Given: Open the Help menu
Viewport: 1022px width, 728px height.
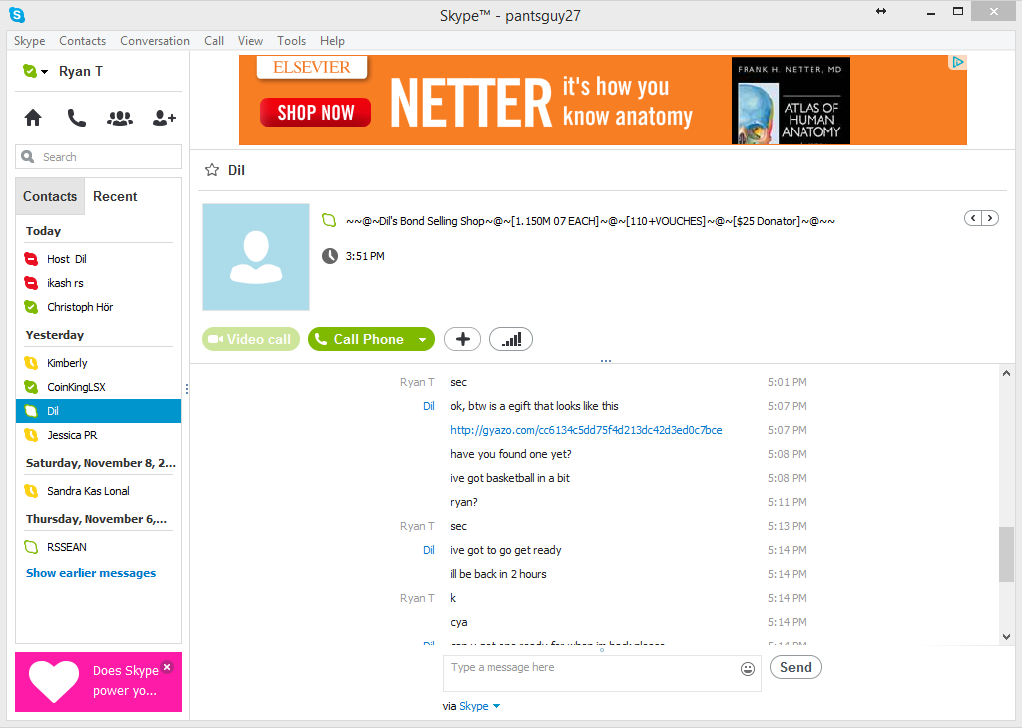Looking at the screenshot, I should [x=332, y=40].
